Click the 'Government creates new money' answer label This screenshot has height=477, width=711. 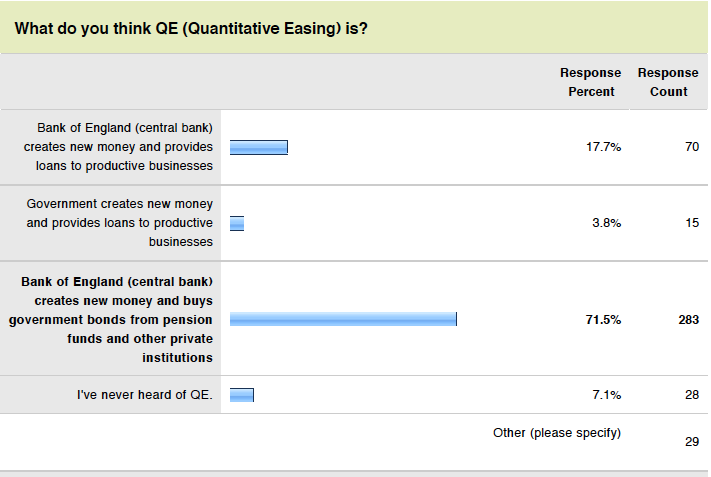click(x=120, y=223)
